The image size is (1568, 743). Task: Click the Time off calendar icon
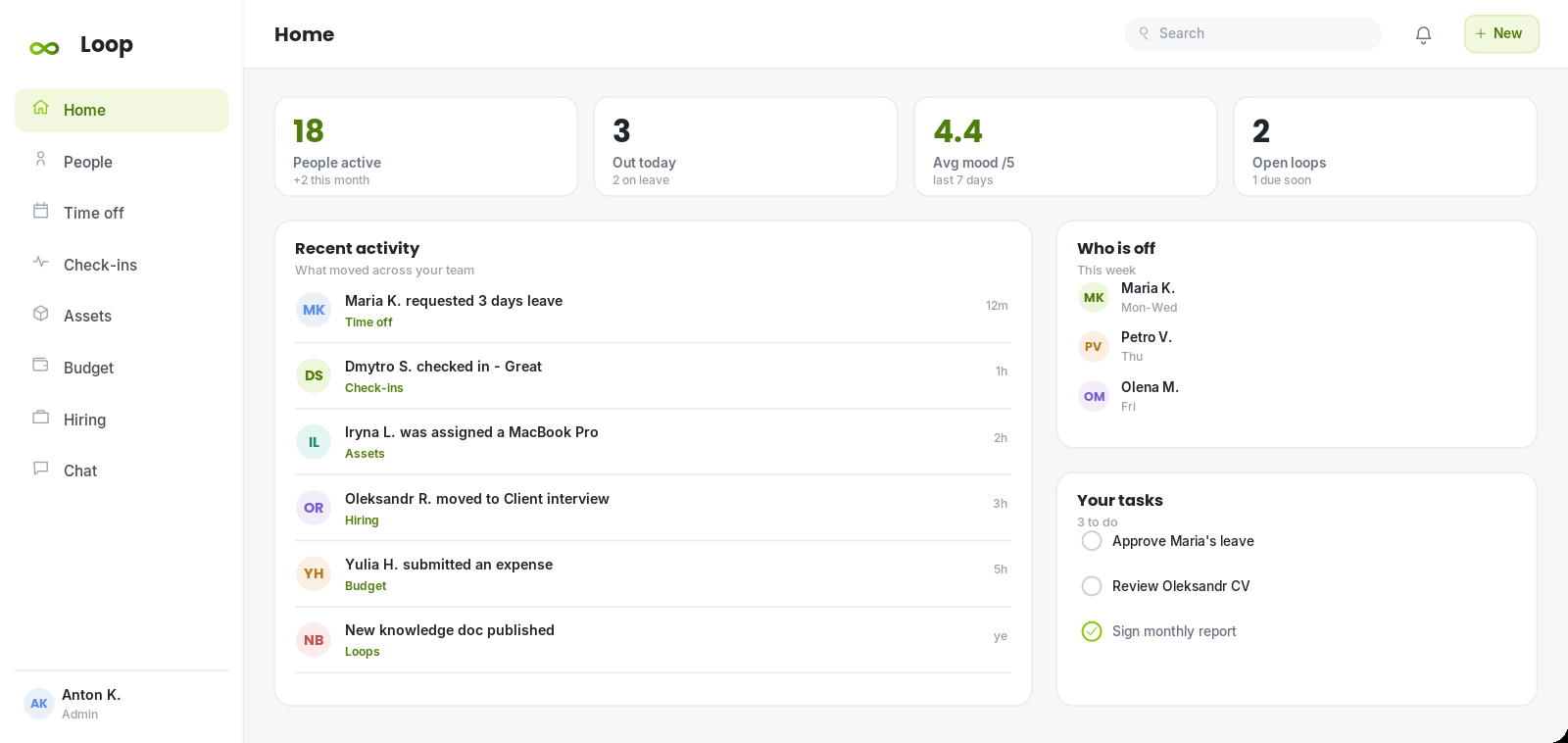pyautogui.click(x=40, y=211)
